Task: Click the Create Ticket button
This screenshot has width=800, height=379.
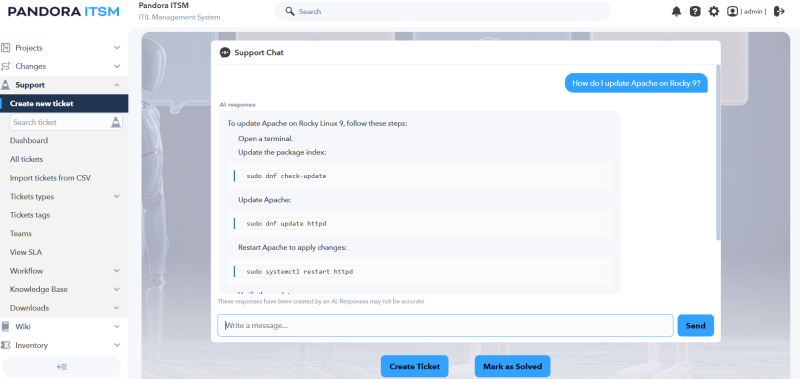Action: 414,366
